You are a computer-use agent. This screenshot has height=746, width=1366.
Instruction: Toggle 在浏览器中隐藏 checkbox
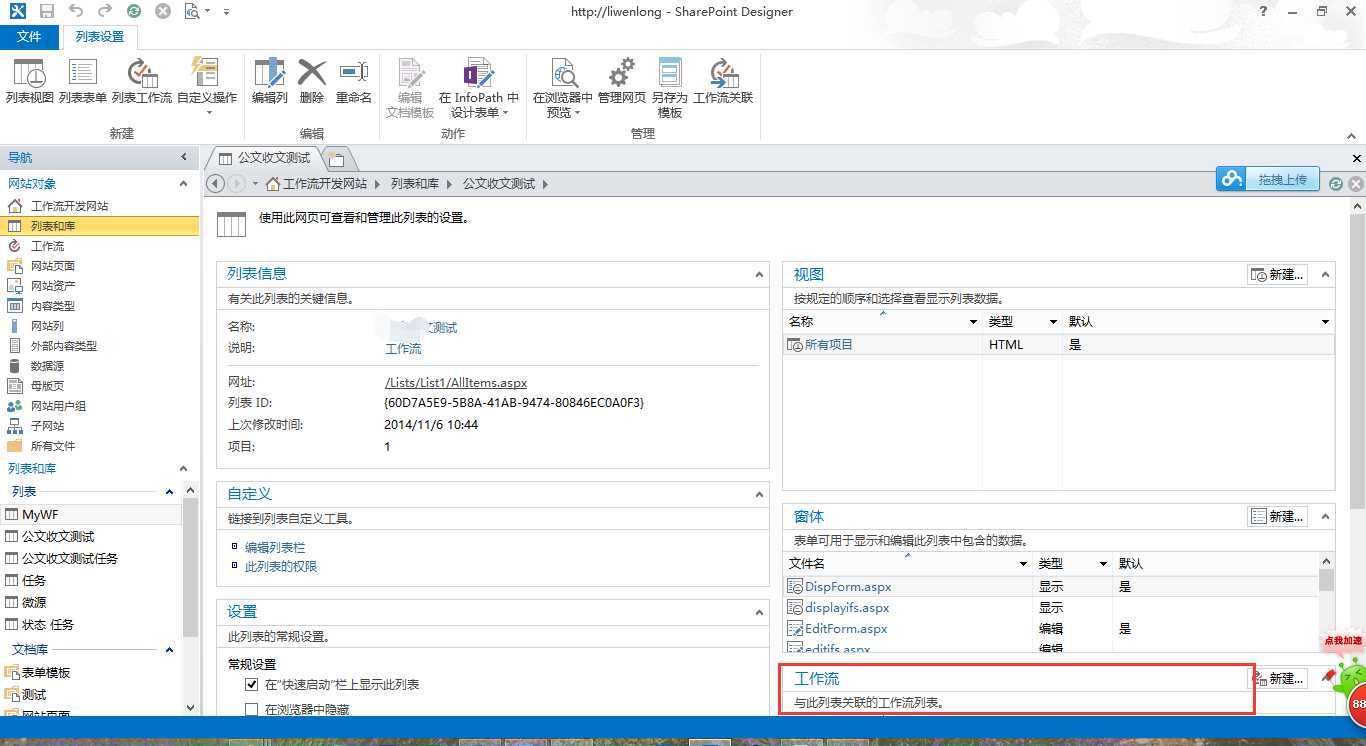click(252, 709)
